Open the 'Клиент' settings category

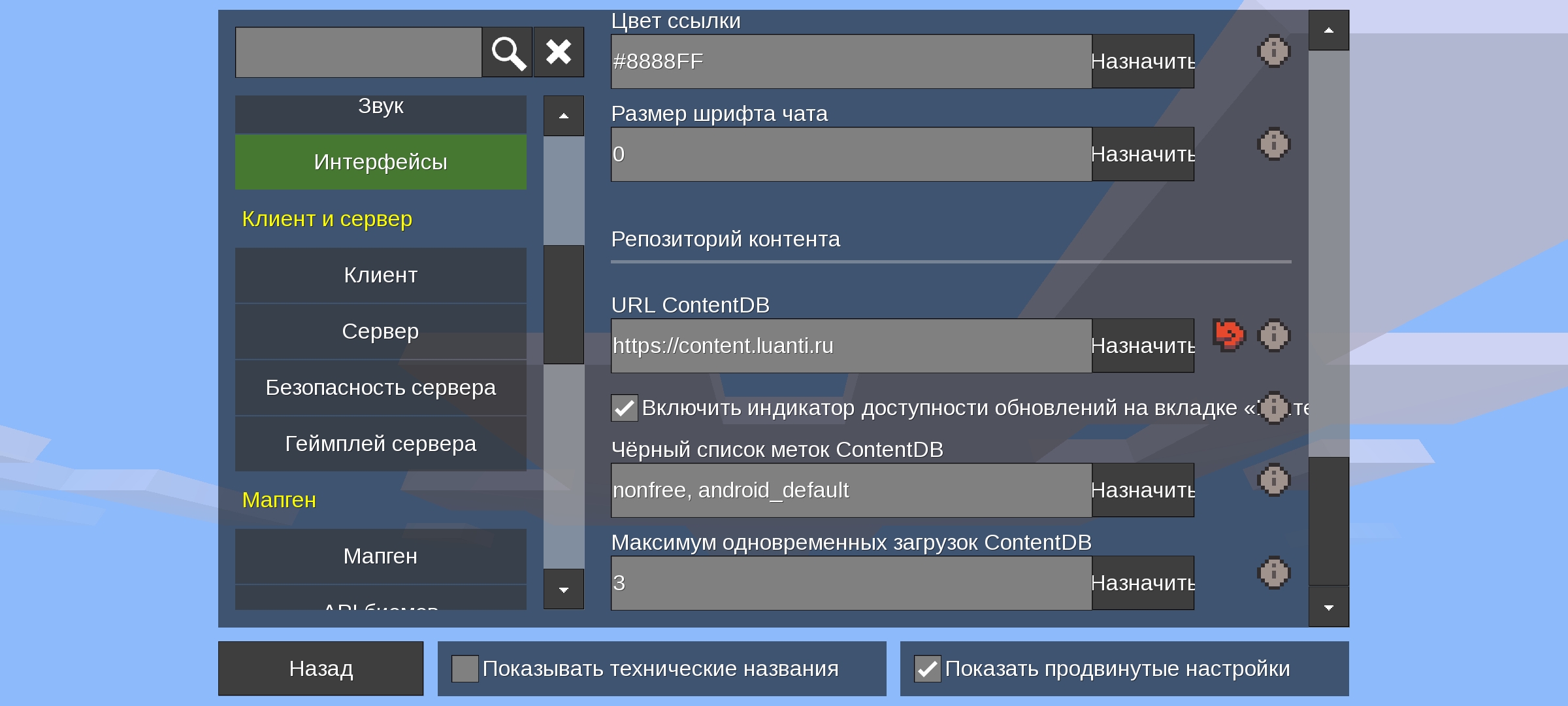point(380,275)
